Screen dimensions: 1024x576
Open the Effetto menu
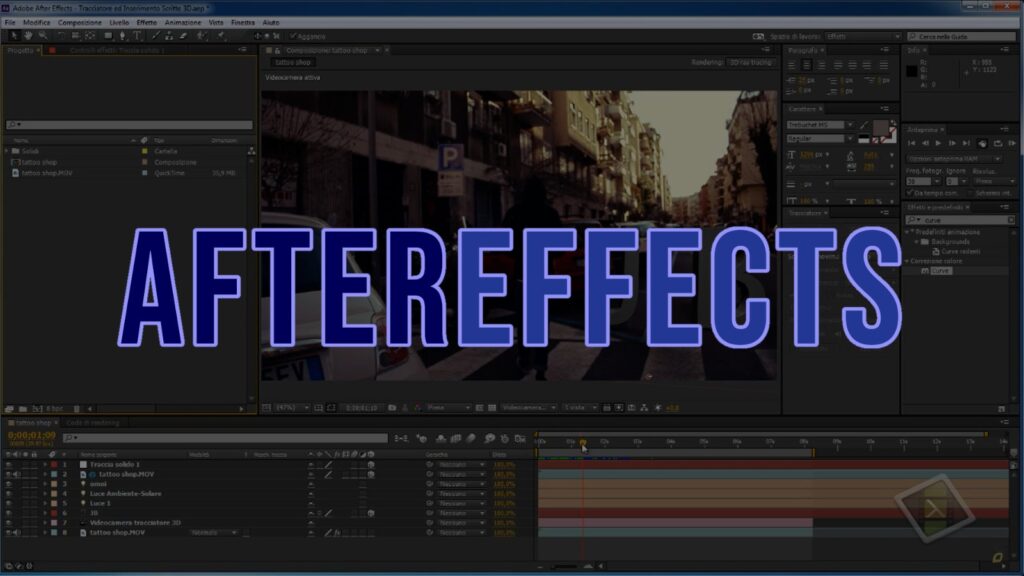(146, 22)
